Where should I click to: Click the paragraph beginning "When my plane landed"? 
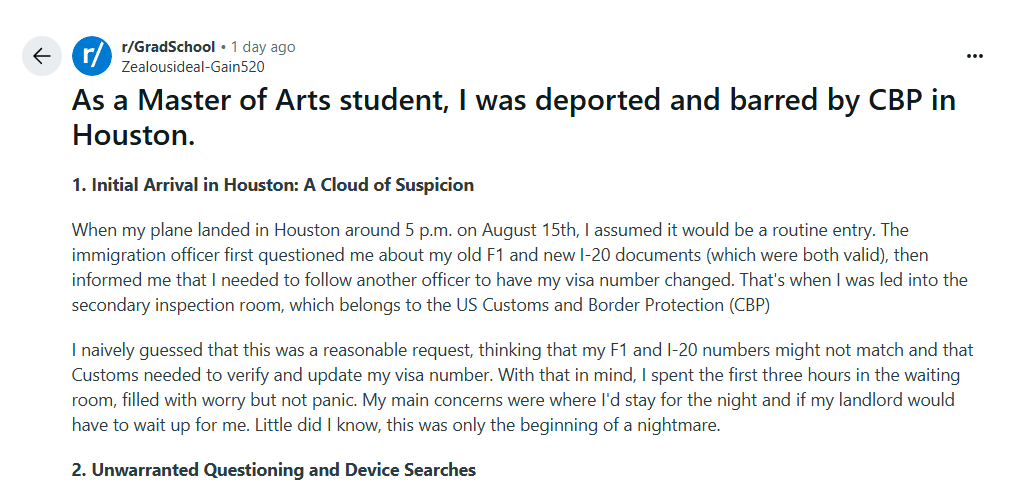click(x=520, y=268)
